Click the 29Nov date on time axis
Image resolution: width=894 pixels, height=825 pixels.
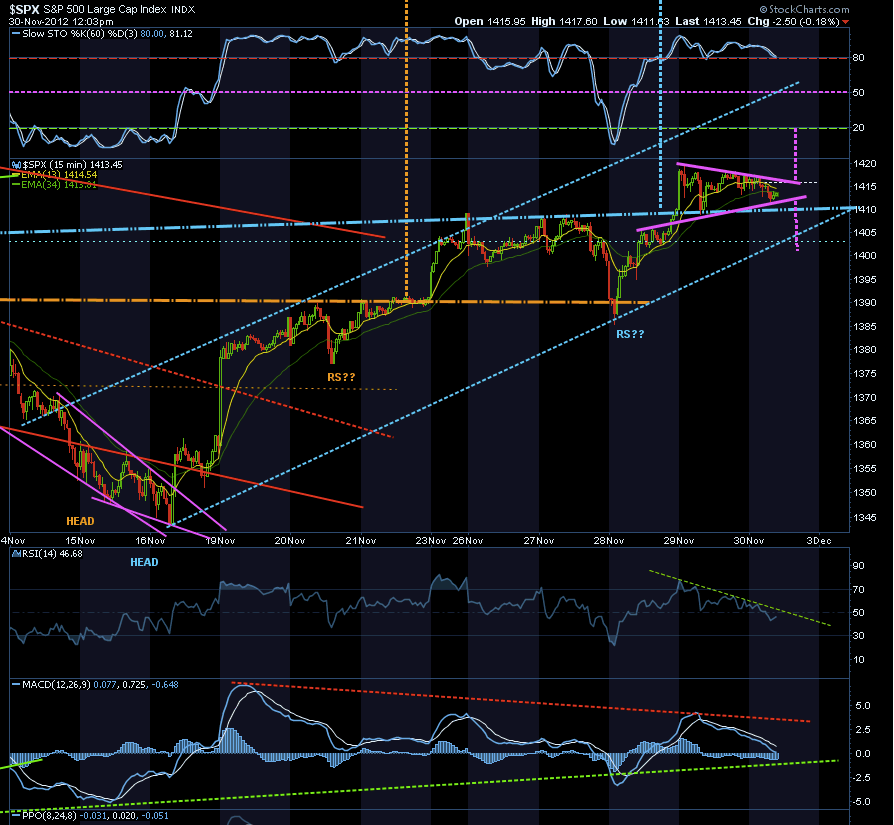click(678, 540)
